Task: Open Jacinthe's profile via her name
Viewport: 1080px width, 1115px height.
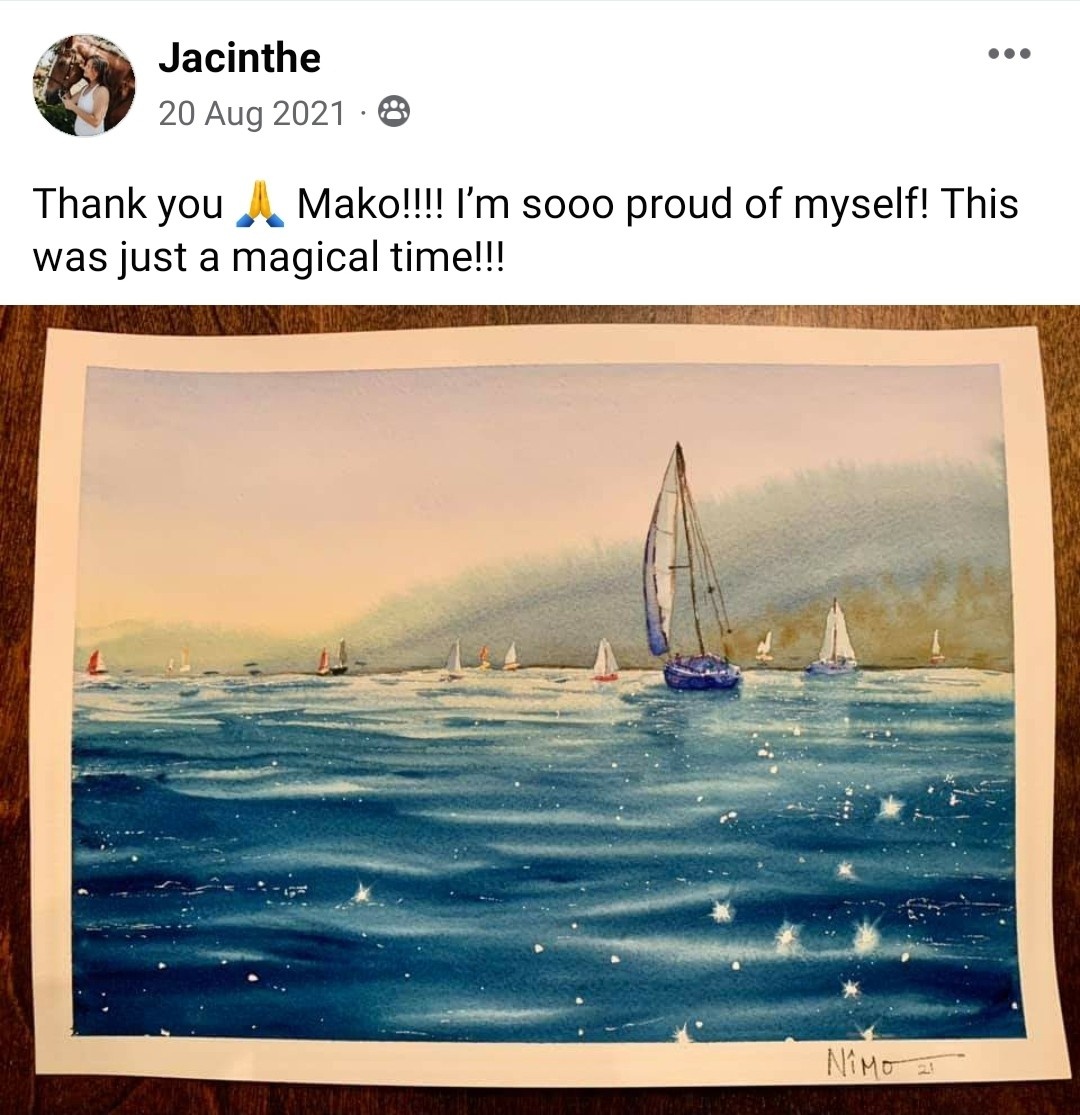Action: pos(240,58)
